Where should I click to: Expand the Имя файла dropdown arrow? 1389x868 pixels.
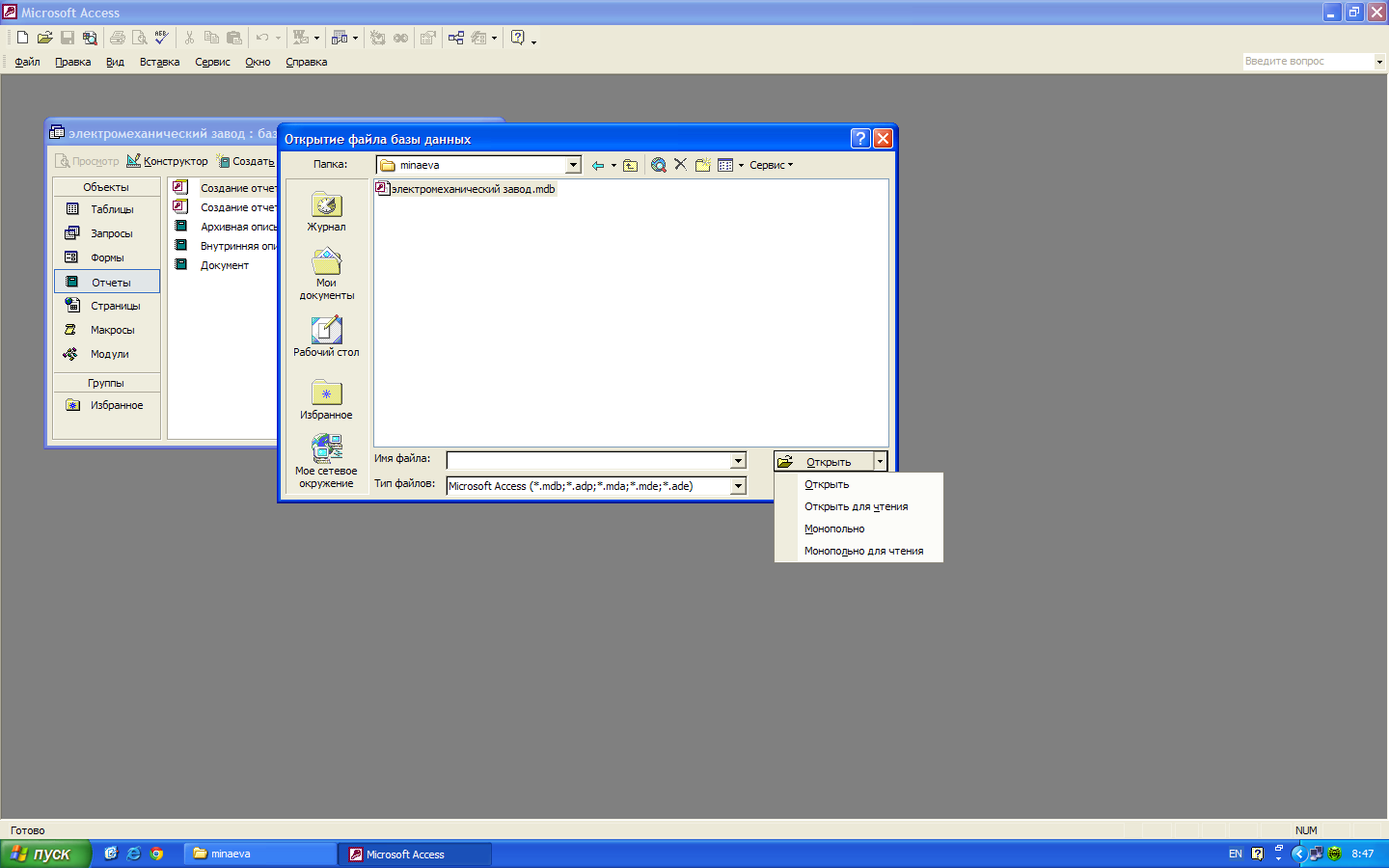point(738,461)
